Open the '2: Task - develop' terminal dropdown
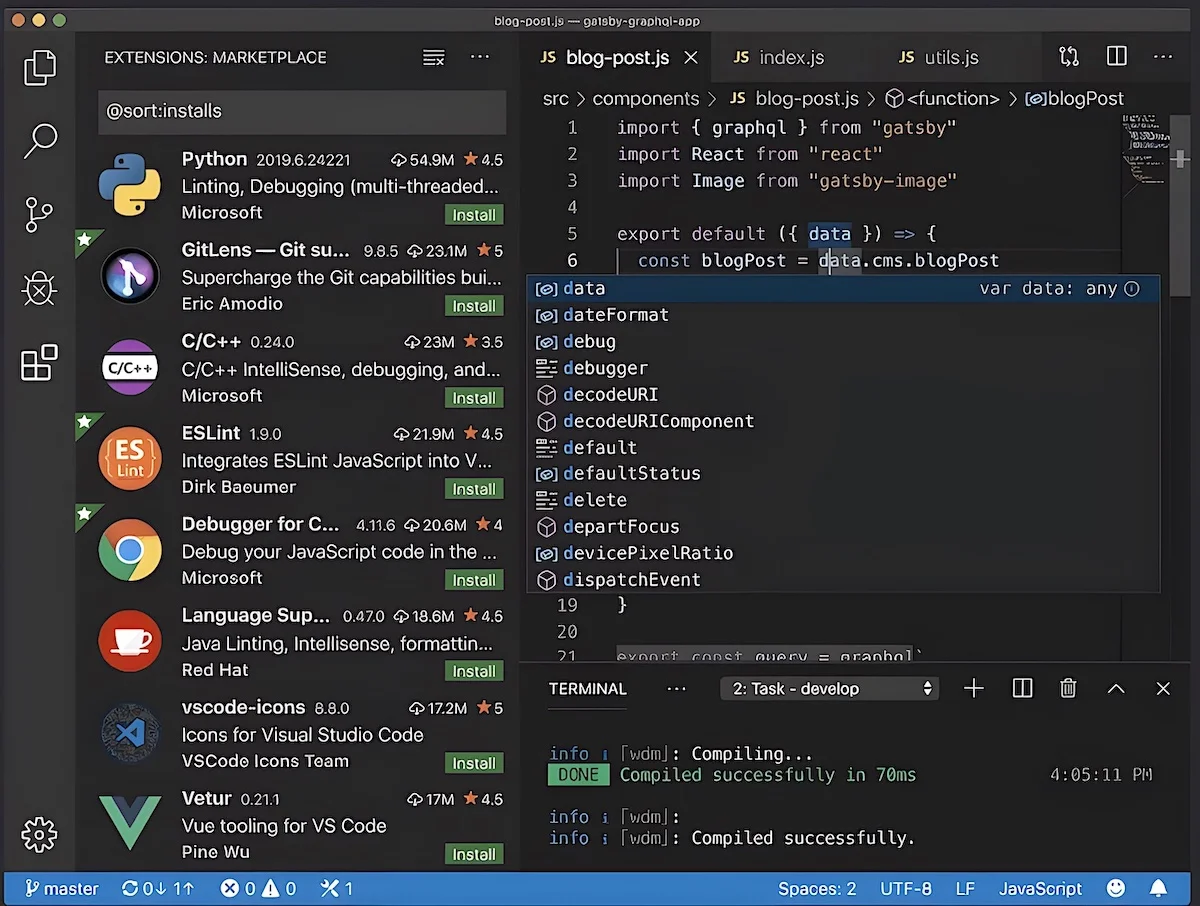The image size is (1200, 906). point(829,688)
